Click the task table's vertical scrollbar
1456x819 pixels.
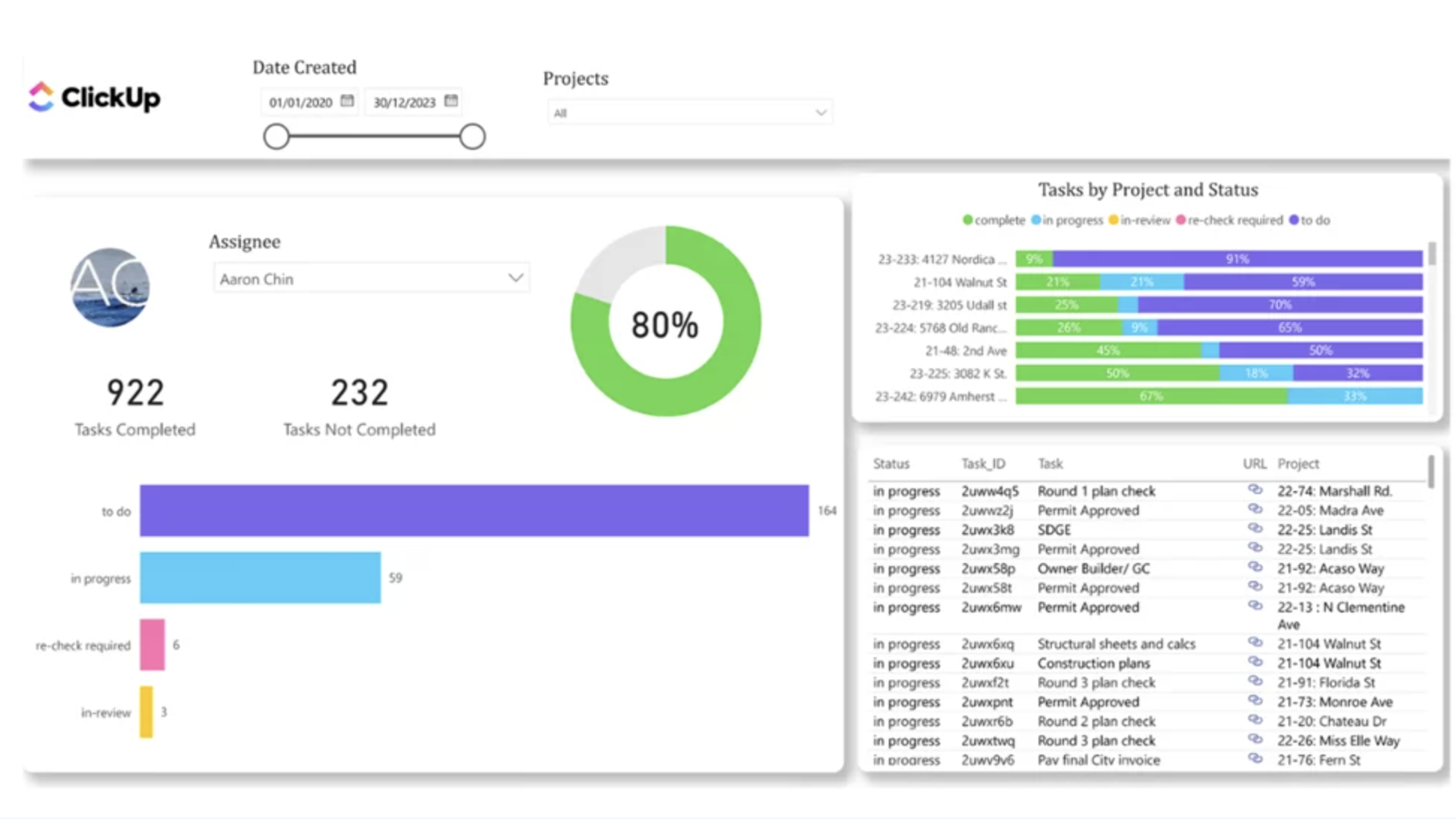pos(1431,473)
